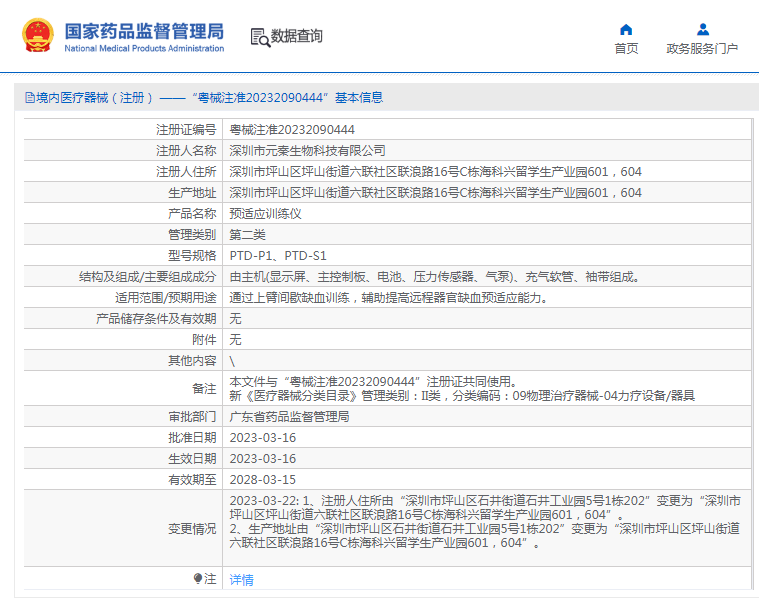This screenshot has width=759, height=602.
Task: Click the national emblem logo
Action: click(38, 36)
